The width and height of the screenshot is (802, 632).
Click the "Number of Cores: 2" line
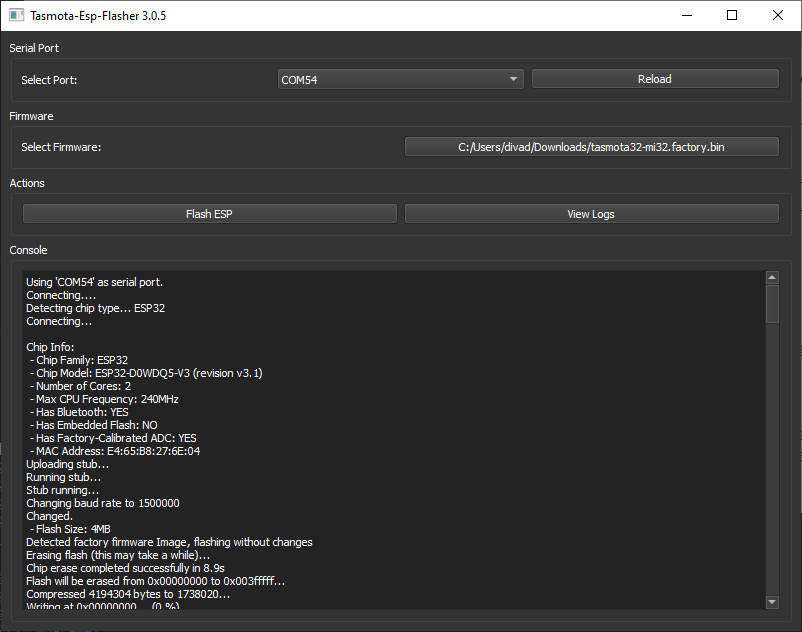[80, 386]
